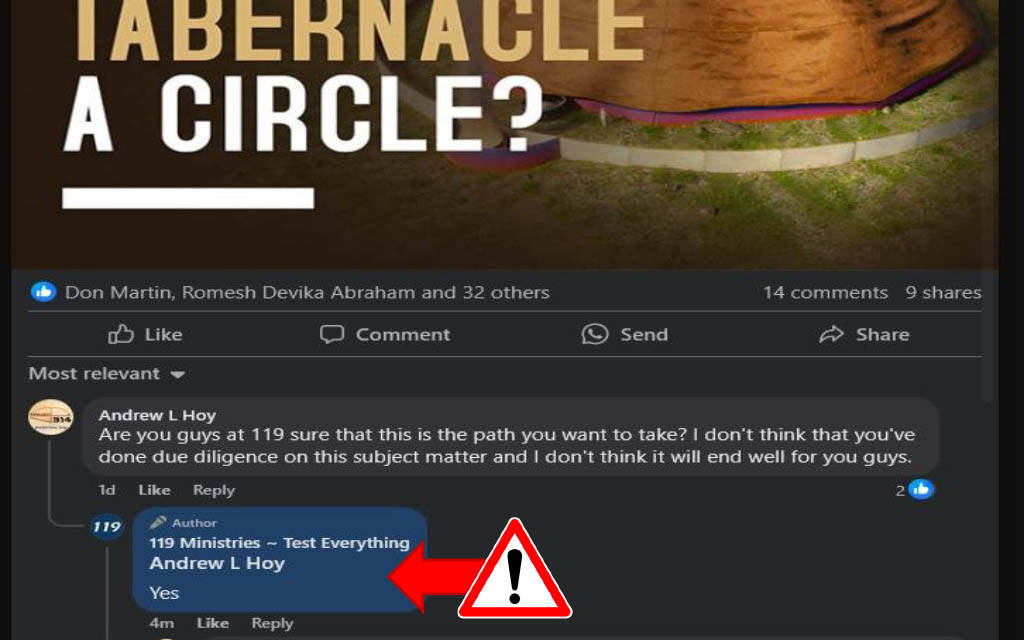
Task: Open the Most relevant dropdown arrow
Action: [x=178, y=375]
